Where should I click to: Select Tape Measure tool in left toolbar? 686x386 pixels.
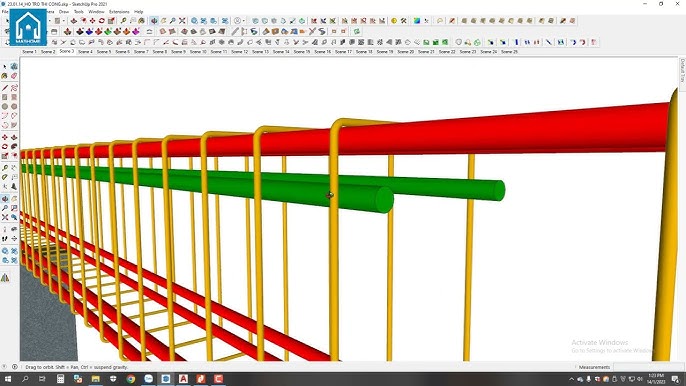pos(5,168)
